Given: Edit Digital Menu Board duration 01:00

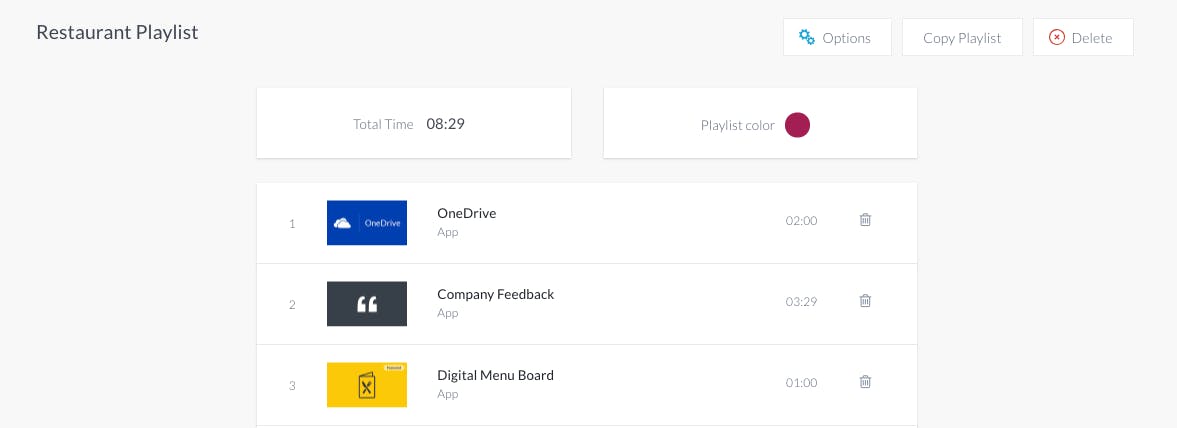Looking at the screenshot, I should coord(801,383).
